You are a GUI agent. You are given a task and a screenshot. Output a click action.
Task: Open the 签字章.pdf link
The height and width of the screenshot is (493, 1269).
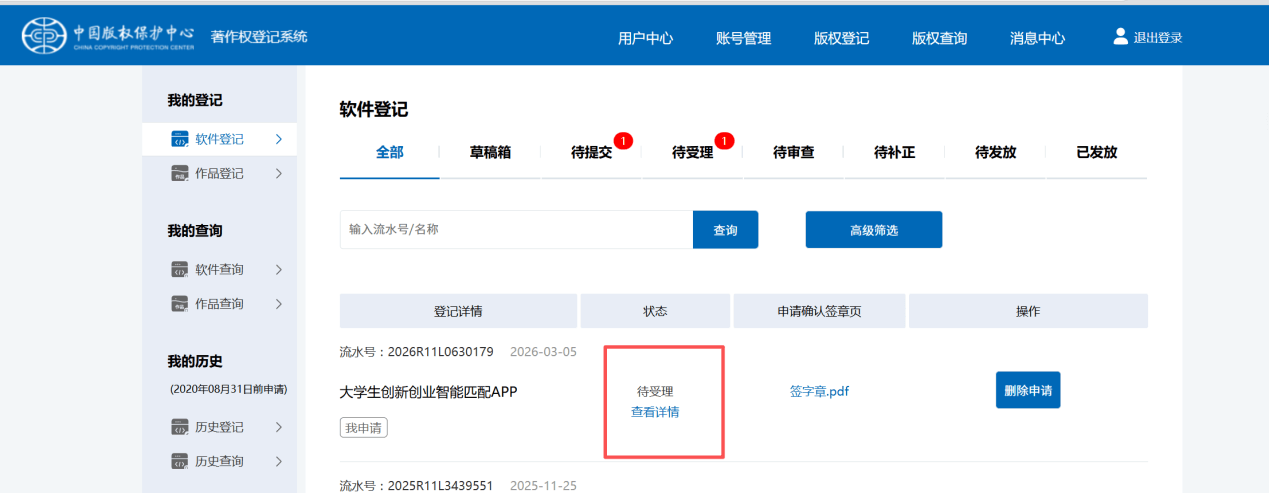pos(819,391)
